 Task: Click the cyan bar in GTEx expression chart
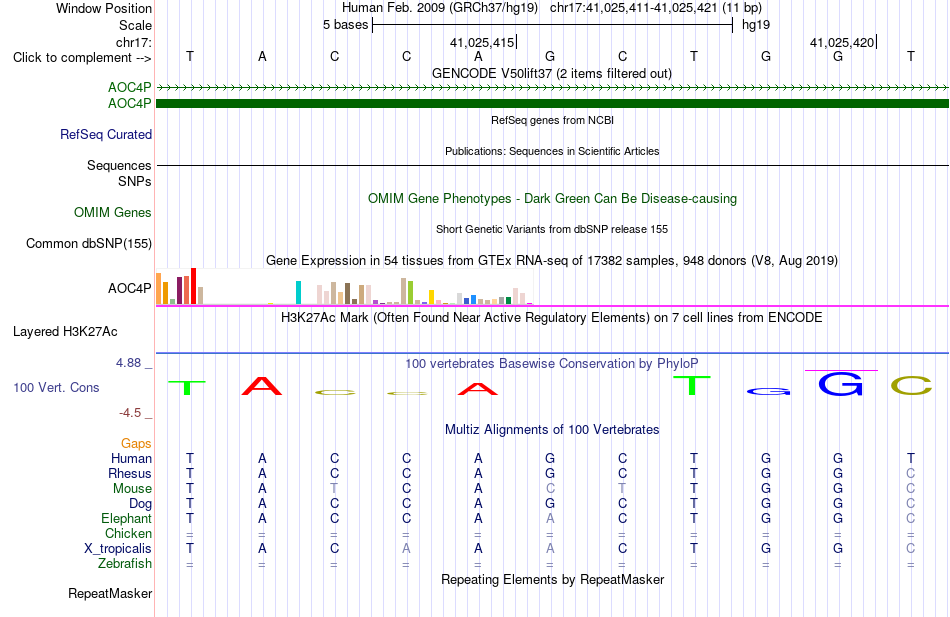click(298, 292)
